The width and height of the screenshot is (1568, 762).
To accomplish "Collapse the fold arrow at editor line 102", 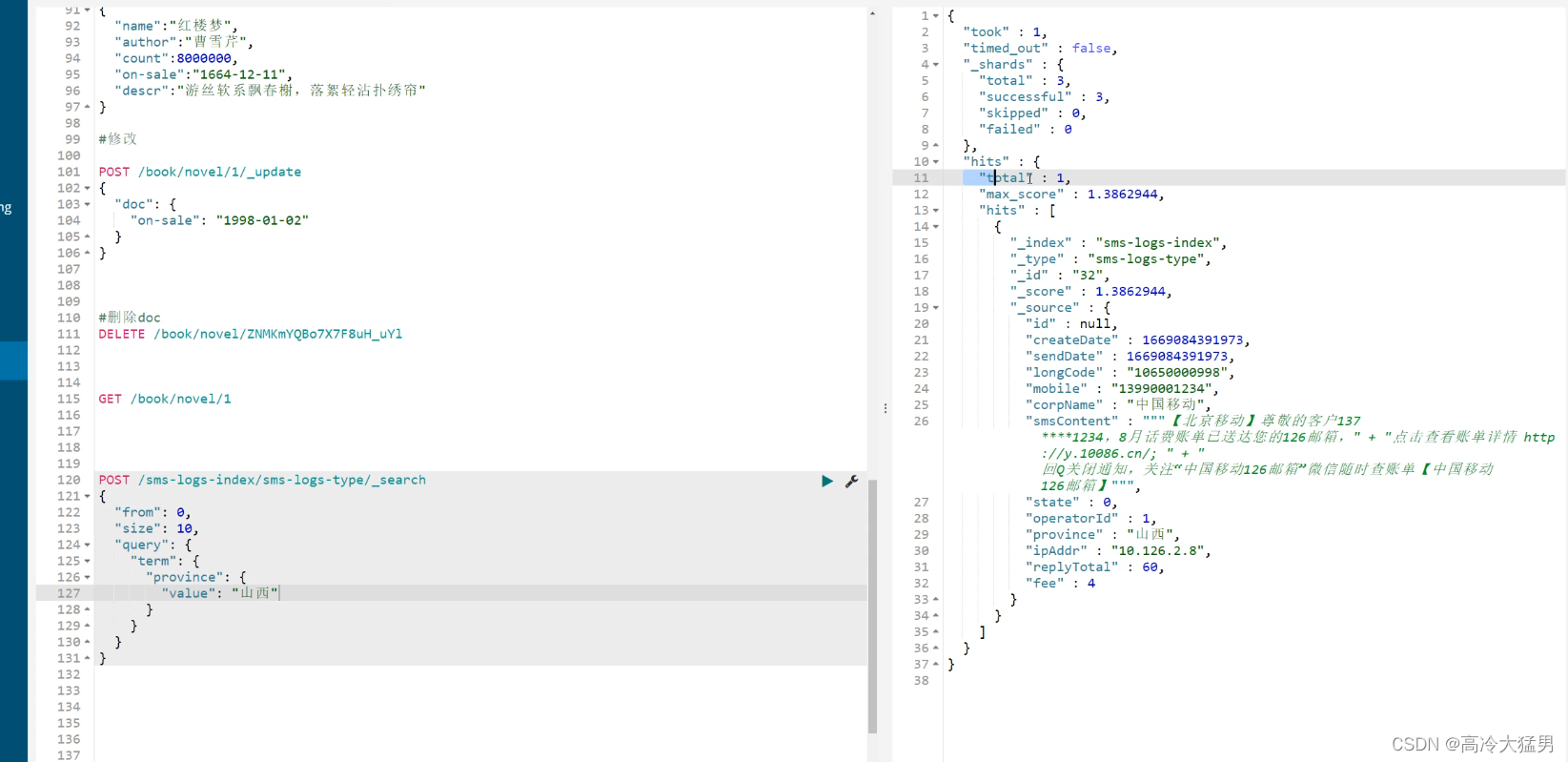I will point(88,188).
